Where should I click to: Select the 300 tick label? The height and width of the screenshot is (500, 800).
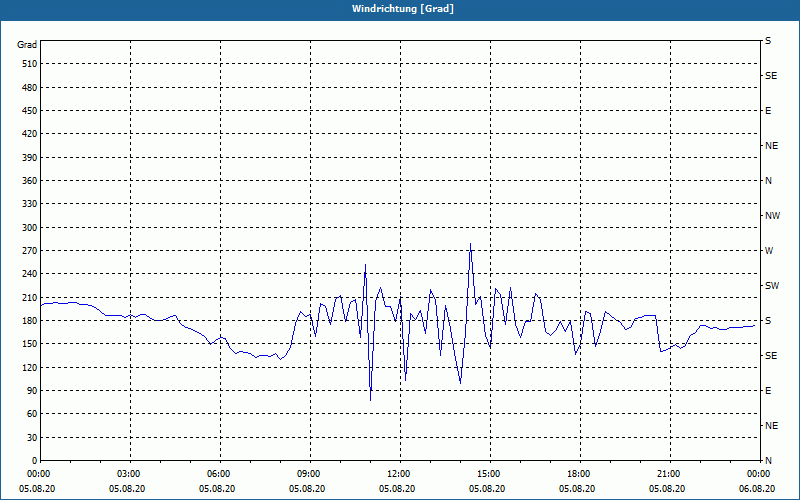30,228
